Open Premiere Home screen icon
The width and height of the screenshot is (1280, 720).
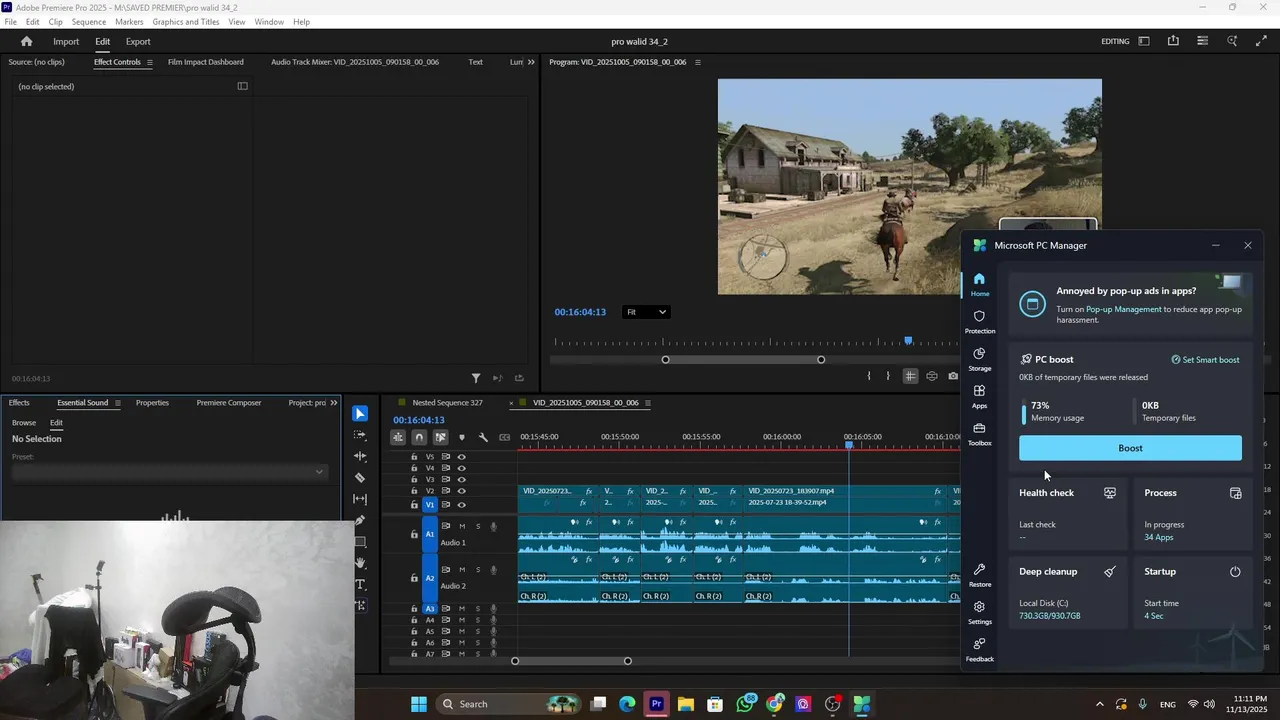27,41
